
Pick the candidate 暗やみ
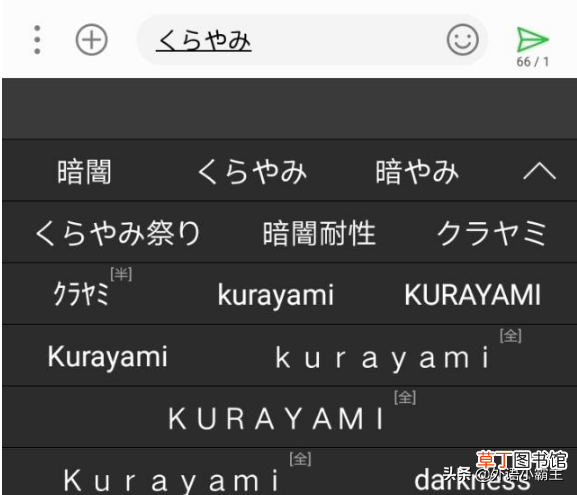(x=417, y=172)
